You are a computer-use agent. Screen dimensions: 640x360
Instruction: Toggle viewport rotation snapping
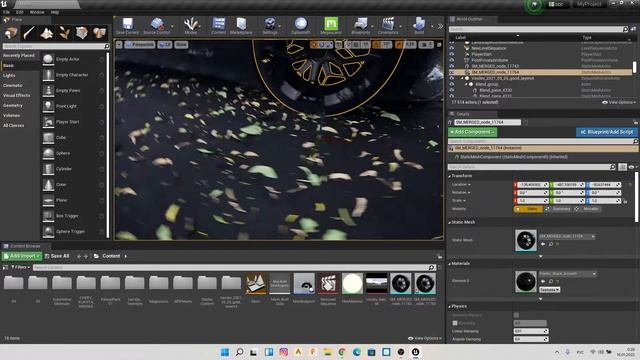pyautogui.click(x=376, y=44)
